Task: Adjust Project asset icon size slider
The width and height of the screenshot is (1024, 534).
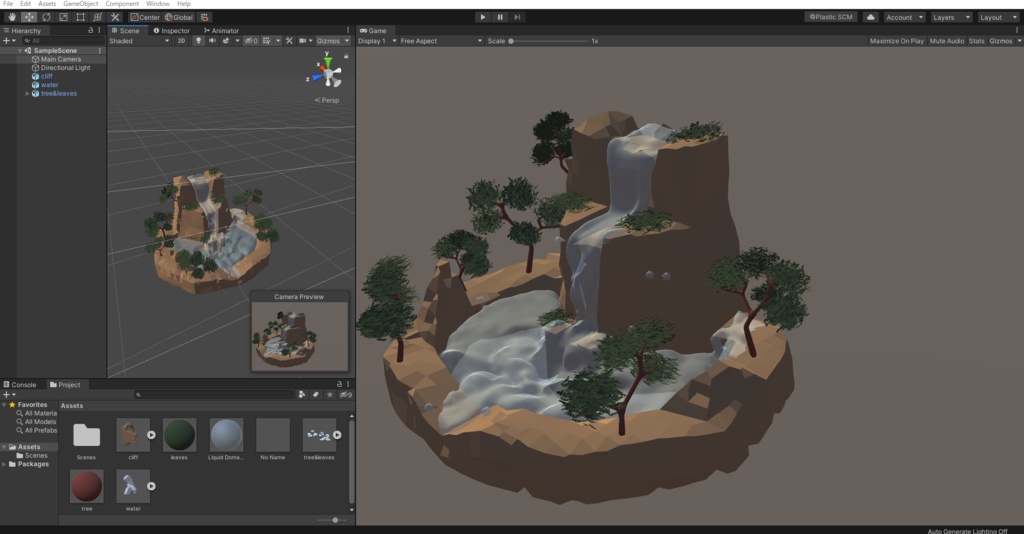Action: point(335,520)
